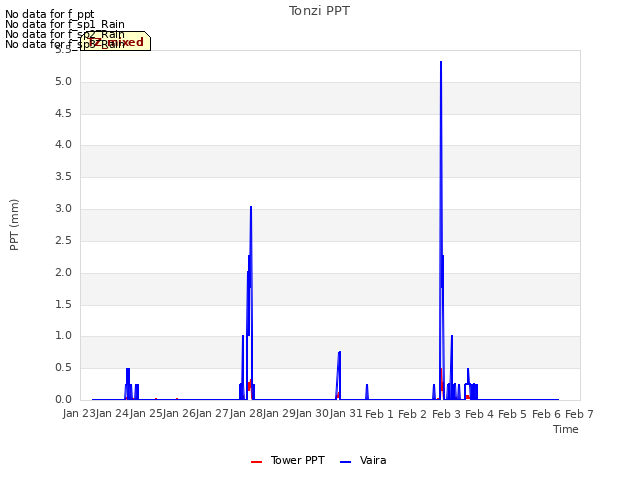Click the 'No data for f_sp1_Rain' message
Image resolution: width=640 pixels, height=480 pixels.
click(x=65, y=24)
